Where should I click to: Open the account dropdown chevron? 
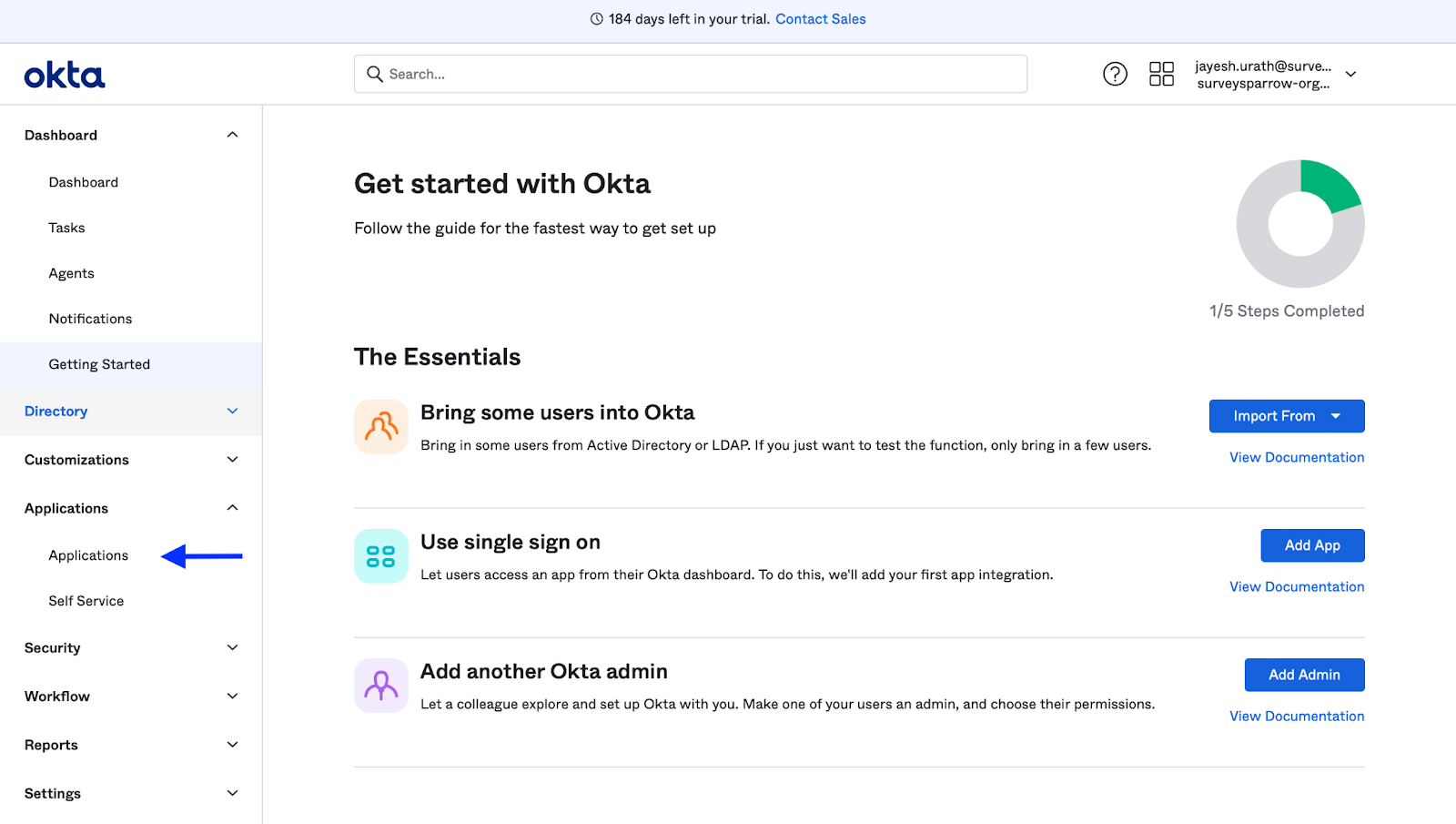coord(1351,74)
